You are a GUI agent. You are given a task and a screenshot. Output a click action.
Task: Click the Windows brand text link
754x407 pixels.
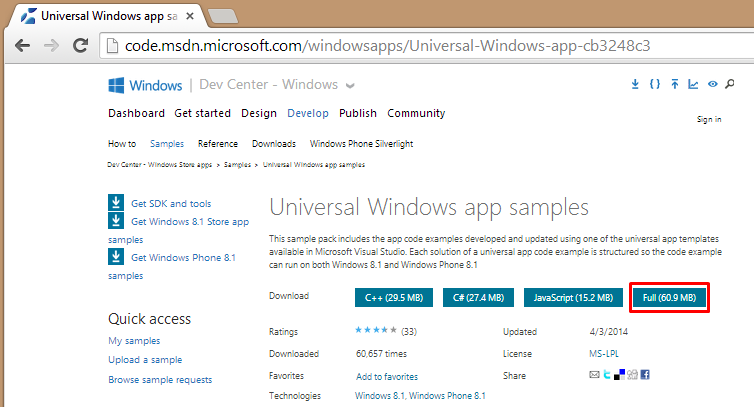[x=156, y=86]
